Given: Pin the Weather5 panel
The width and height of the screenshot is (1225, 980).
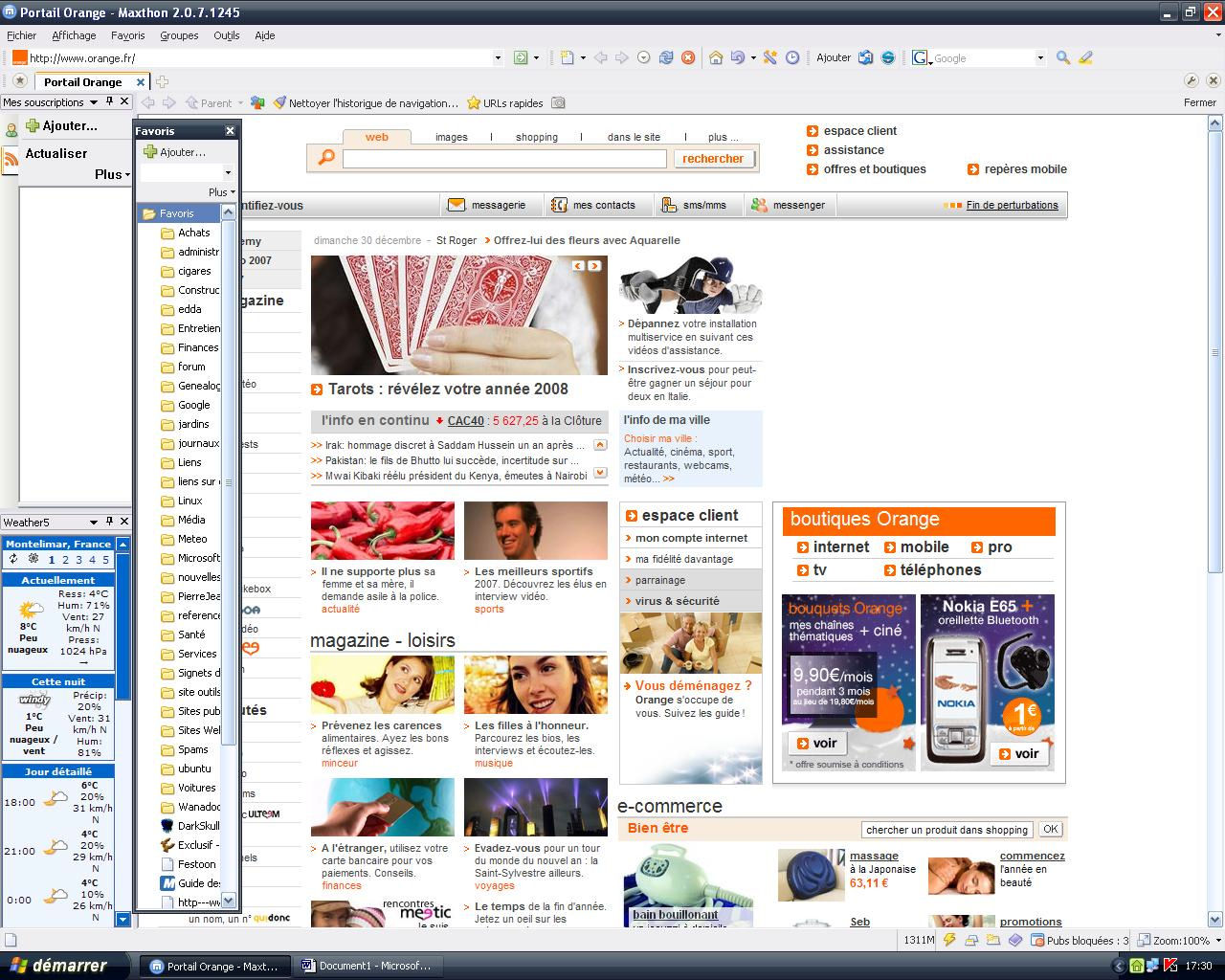Looking at the screenshot, I should [x=108, y=522].
